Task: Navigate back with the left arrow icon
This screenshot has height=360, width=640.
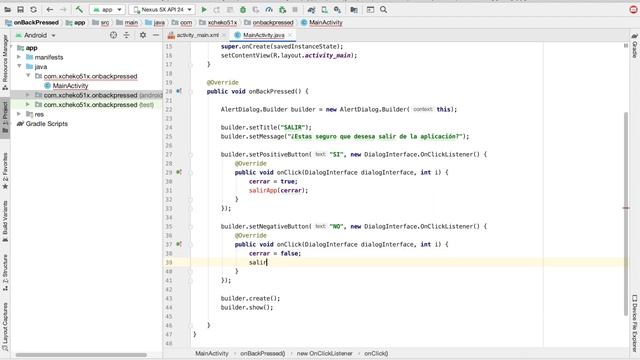Action: coord(50,9)
